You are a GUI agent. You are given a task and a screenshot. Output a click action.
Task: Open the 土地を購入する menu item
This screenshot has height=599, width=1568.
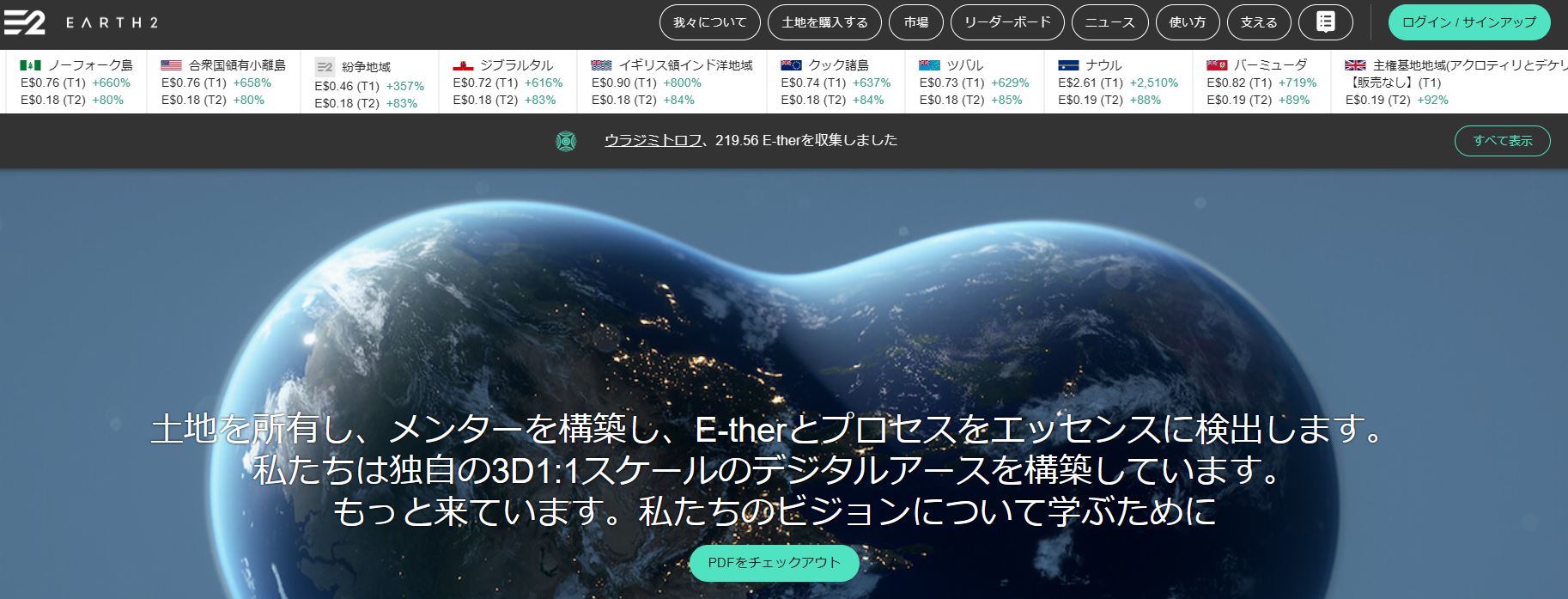pos(824,22)
